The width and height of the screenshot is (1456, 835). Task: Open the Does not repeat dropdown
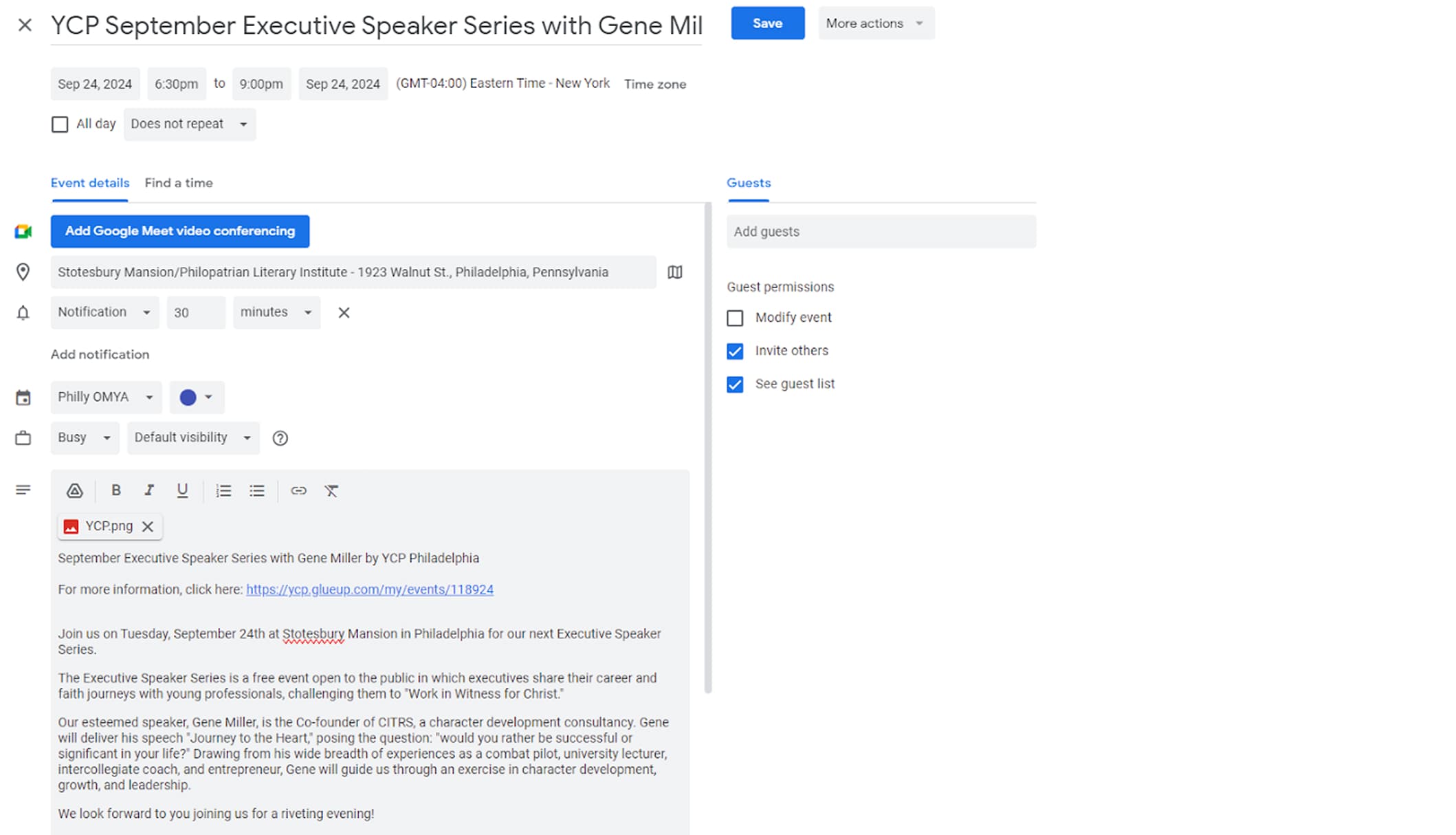[189, 124]
